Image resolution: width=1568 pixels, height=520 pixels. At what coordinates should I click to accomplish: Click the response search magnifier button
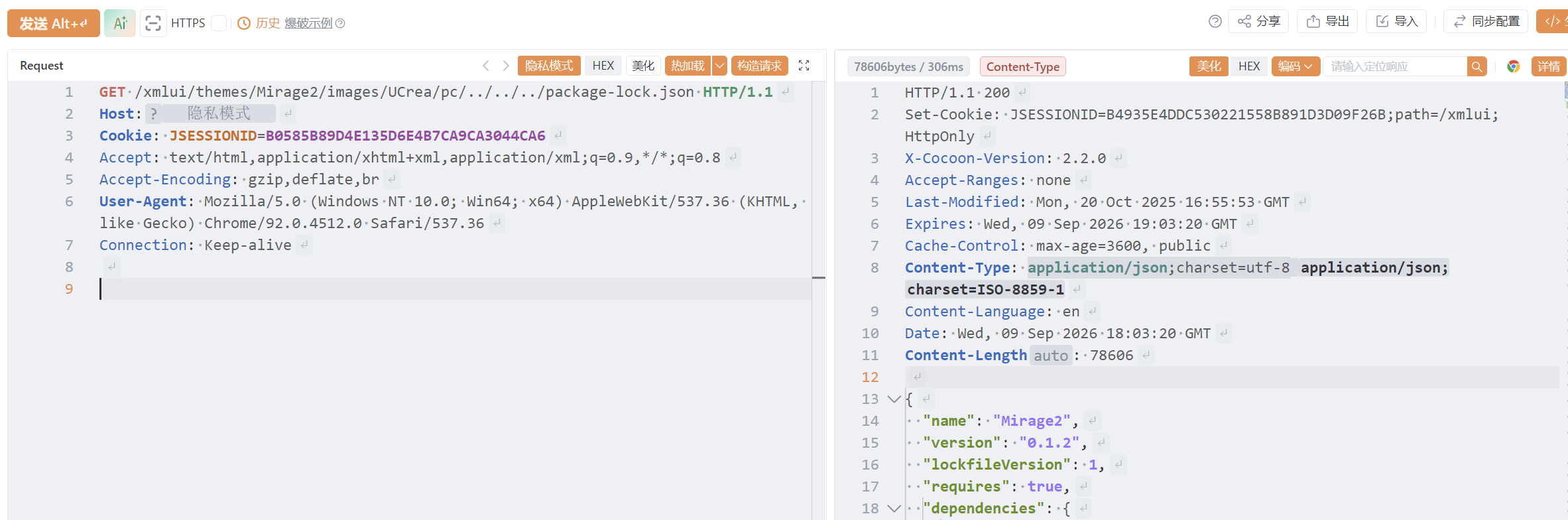(x=1477, y=66)
